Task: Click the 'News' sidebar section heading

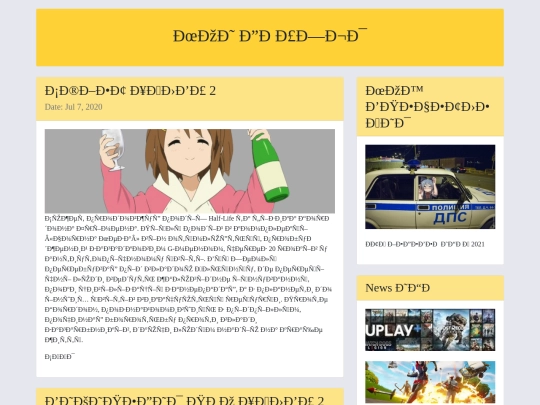Action: pyautogui.click(x=397, y=288)
